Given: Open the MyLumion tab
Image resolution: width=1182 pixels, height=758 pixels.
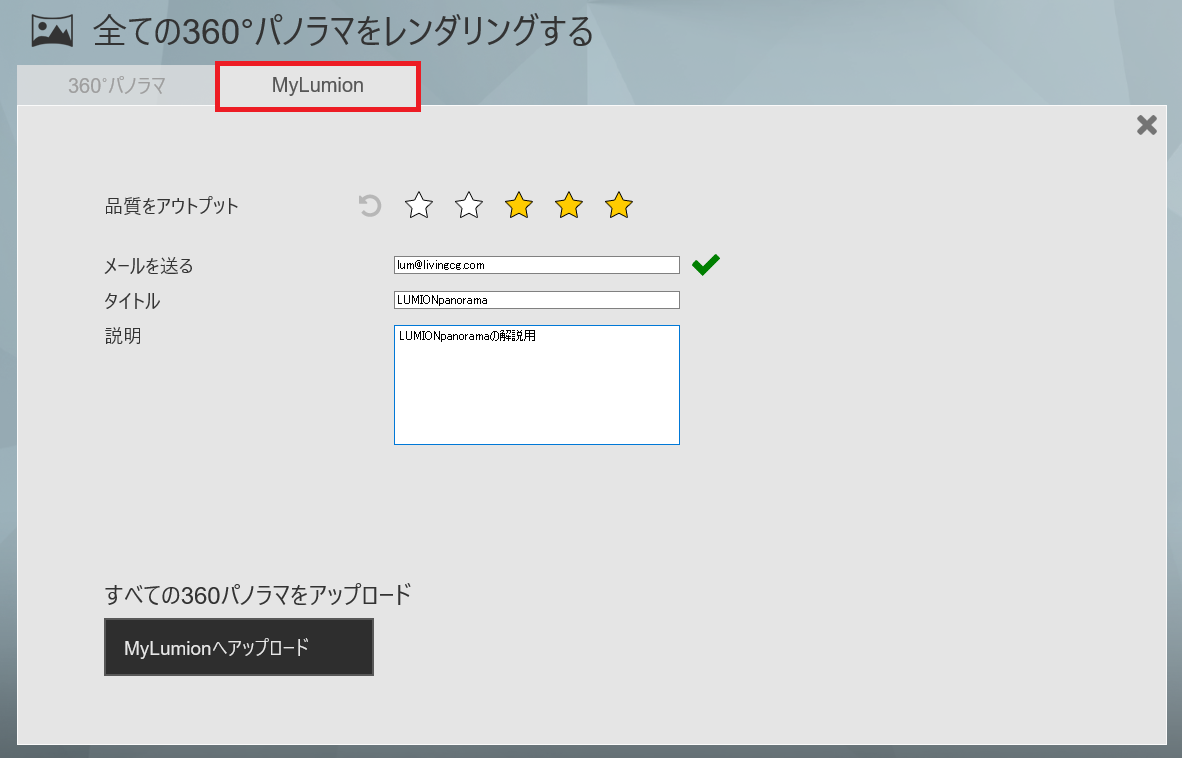Looking at the screenshot, I should click(317, 86).
